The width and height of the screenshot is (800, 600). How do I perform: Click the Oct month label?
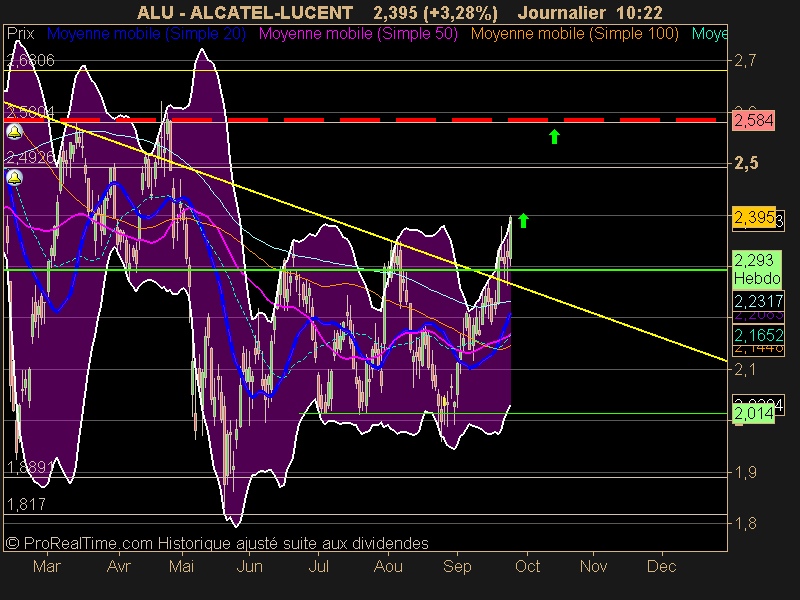pos(527,566)
